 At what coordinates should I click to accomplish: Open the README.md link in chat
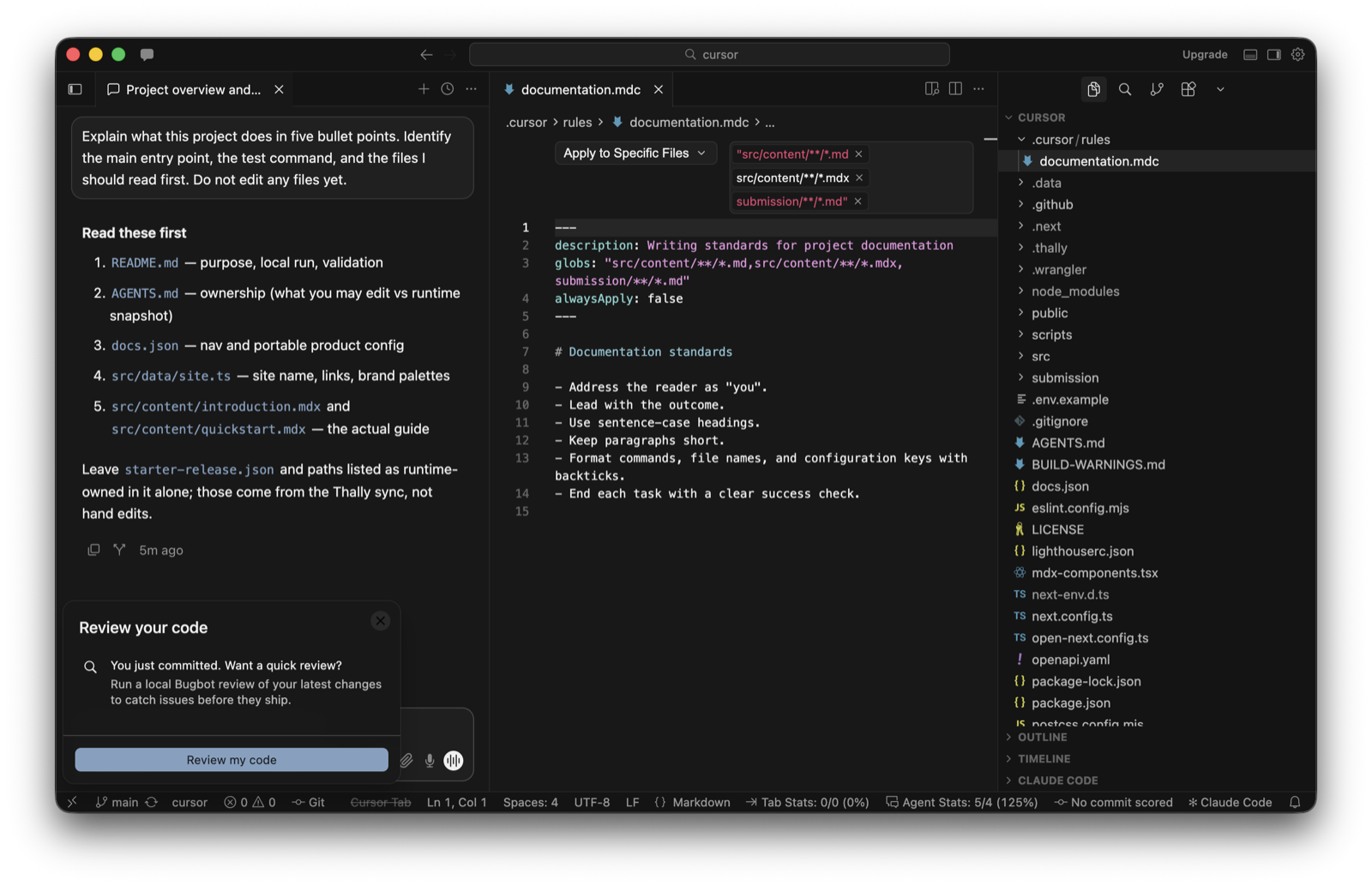145,262
